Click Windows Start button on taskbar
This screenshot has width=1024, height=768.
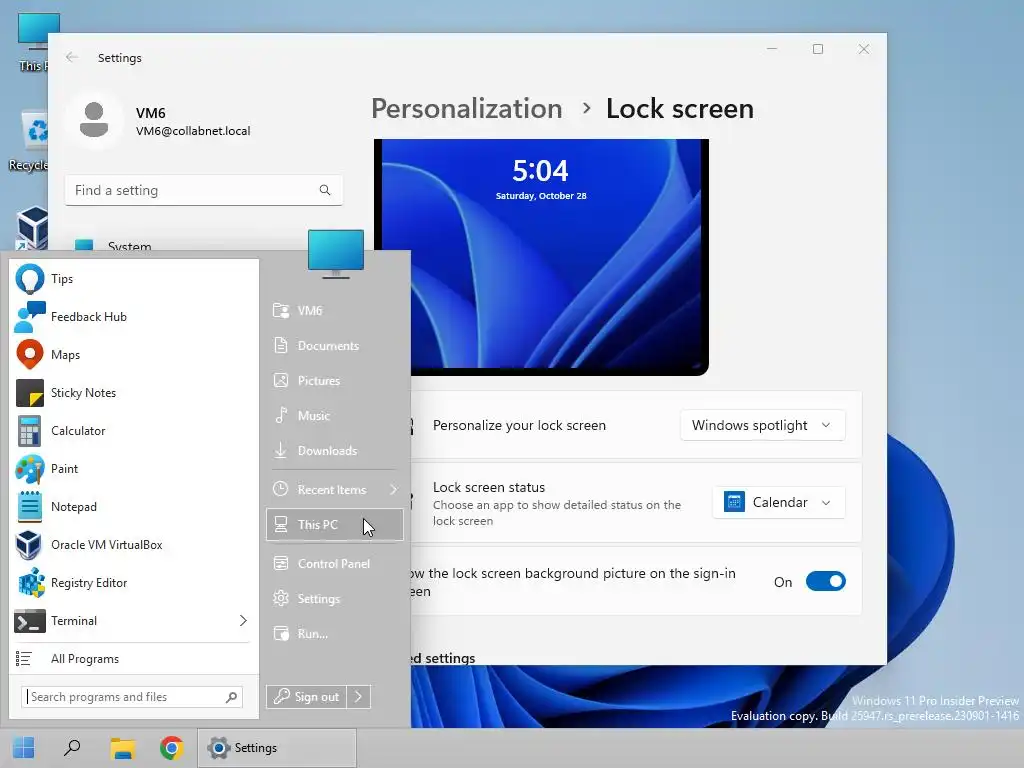pyautogui.click(x=24, y=748)
